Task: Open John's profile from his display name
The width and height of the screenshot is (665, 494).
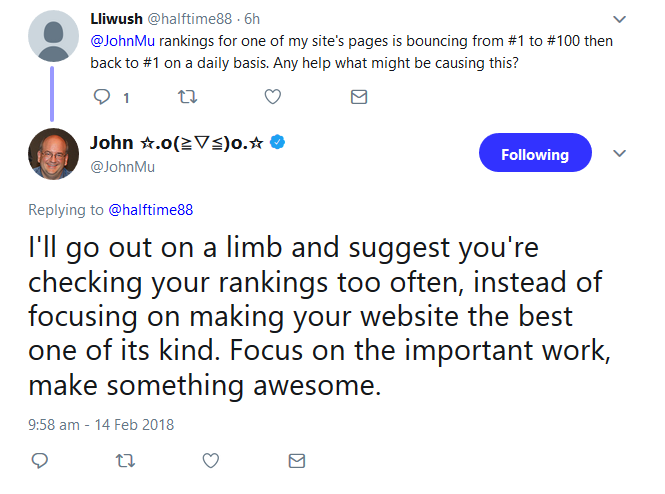Action: 176,142
